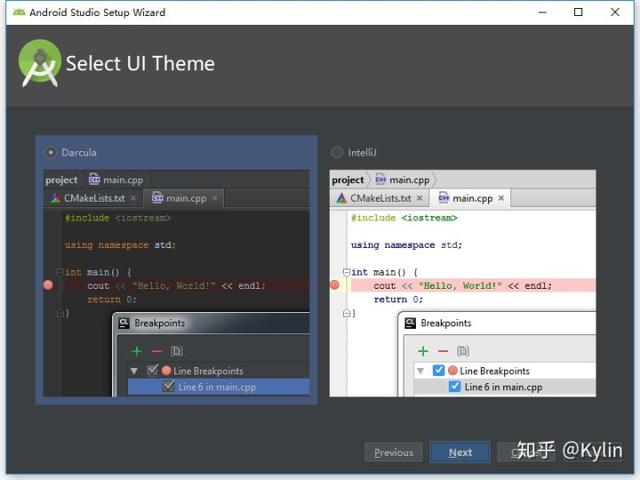Click the group/copy icon in IntelliJ Breakpoints toolbar
The image size is (640, 480).
pos(463,351)
